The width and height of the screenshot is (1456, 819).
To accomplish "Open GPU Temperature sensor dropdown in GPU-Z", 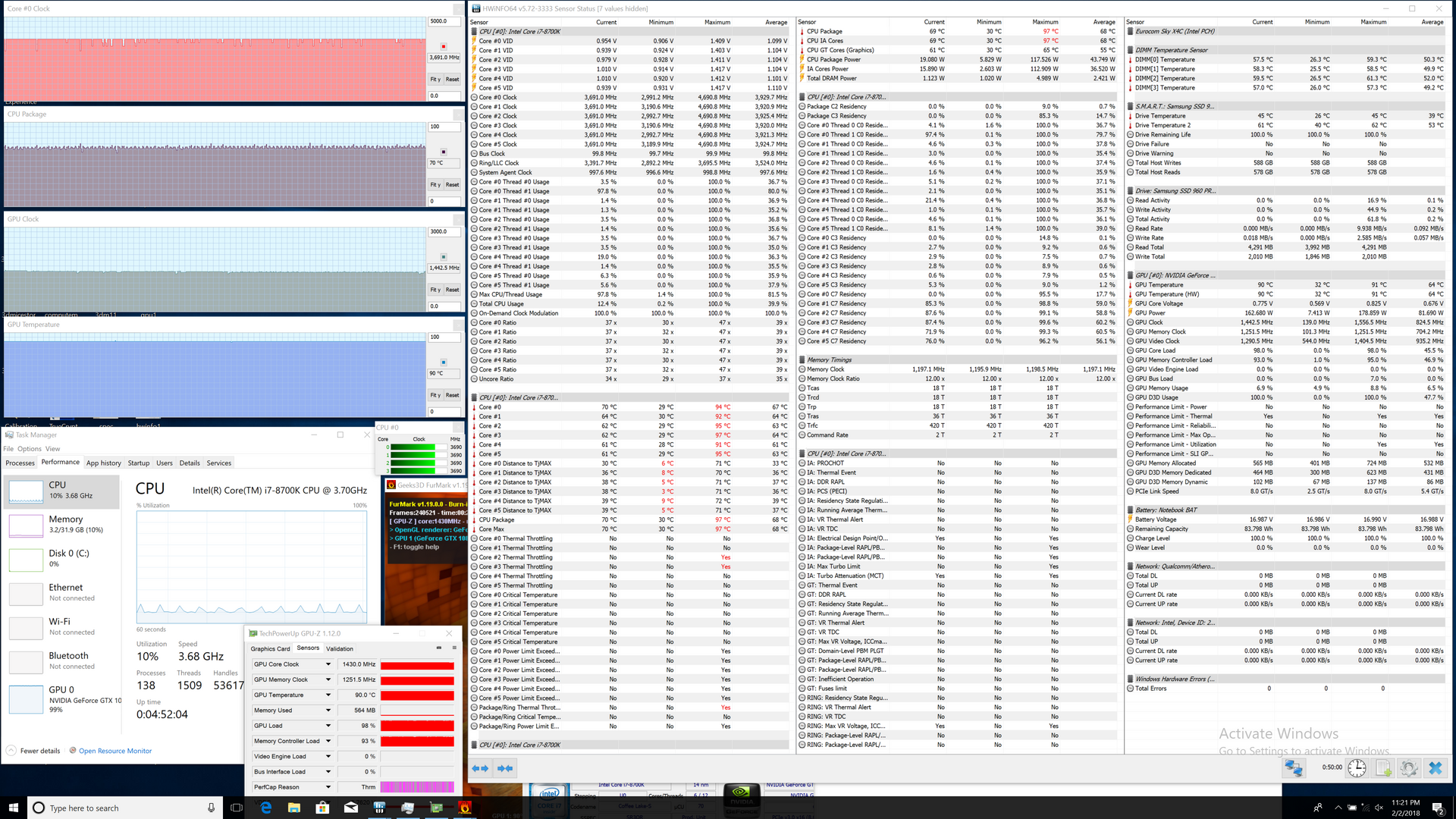I will click(328, 695).
